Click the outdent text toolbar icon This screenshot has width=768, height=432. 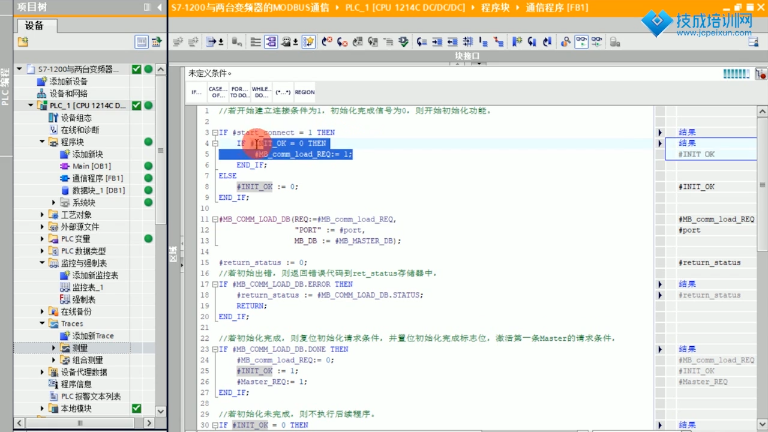coord(452,42)
